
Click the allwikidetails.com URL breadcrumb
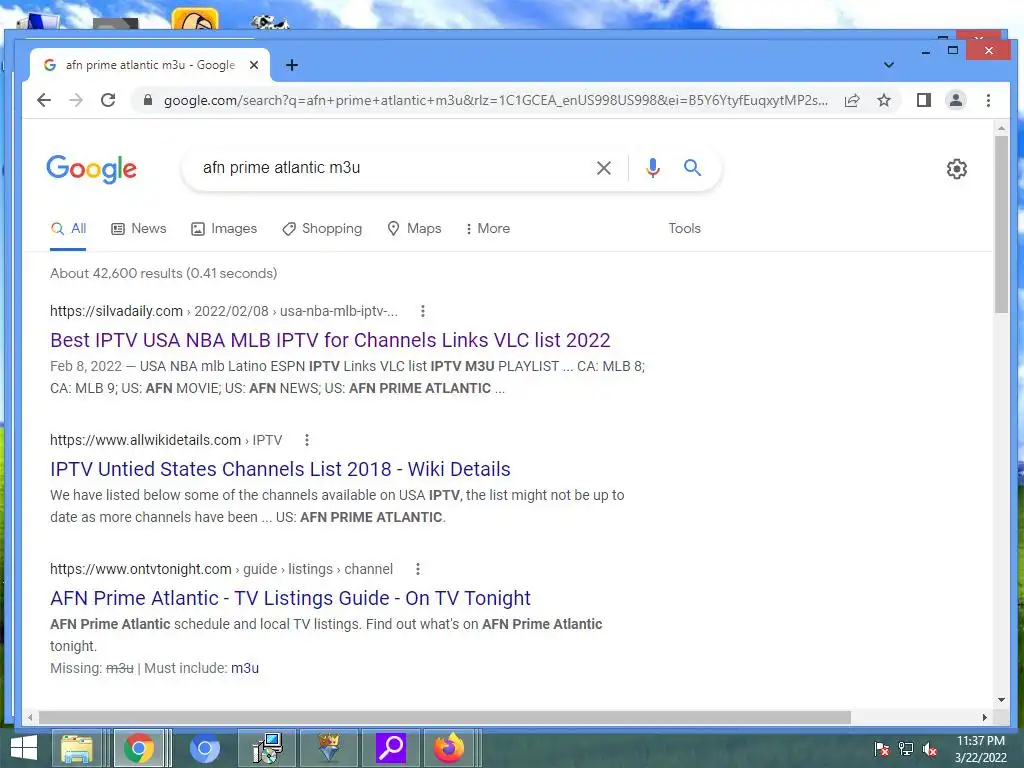point(166,440)
